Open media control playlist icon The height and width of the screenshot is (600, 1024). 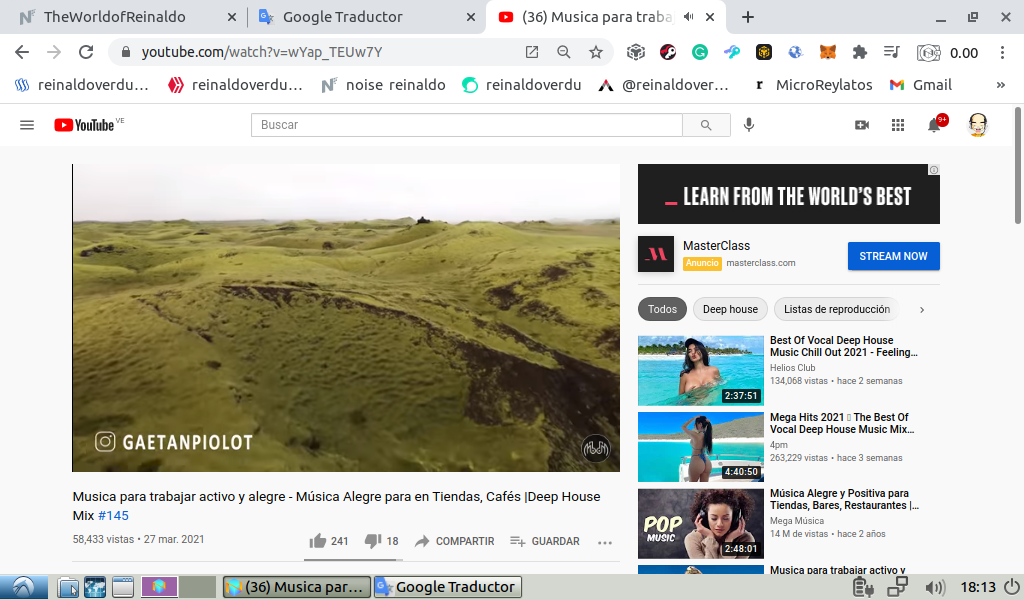pos(891,52)
